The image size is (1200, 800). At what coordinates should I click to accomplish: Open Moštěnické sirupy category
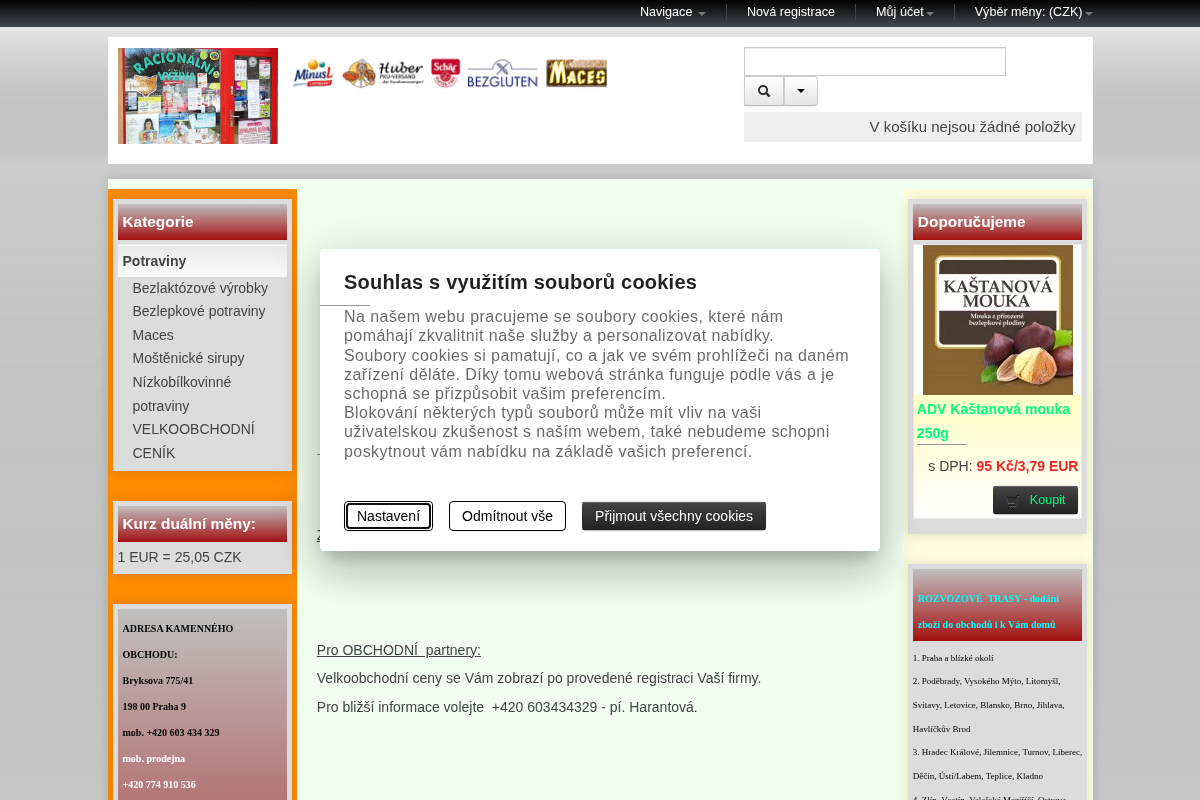pyautogui.click(x=188, y=358)
